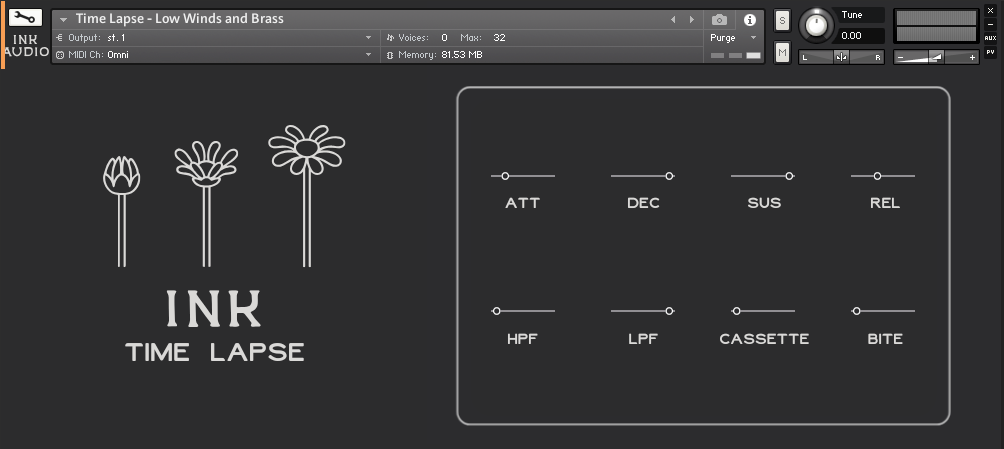Click the camera snapshot icon

719,19
